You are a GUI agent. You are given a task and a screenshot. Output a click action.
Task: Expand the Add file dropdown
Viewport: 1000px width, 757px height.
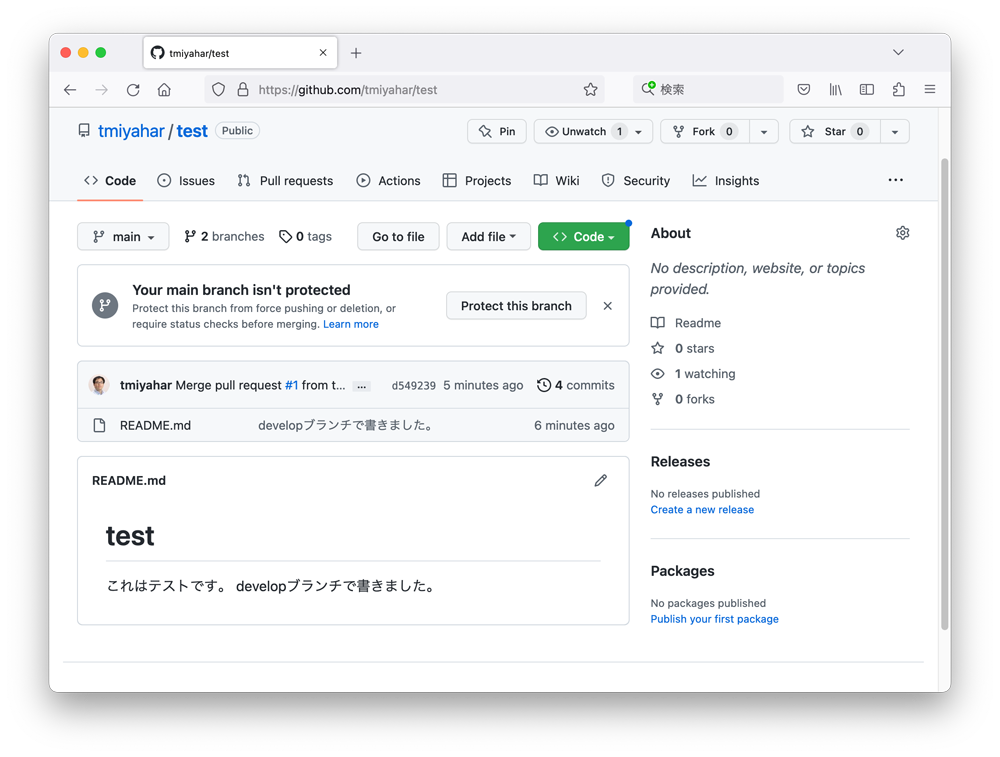[x=489, y=237]
